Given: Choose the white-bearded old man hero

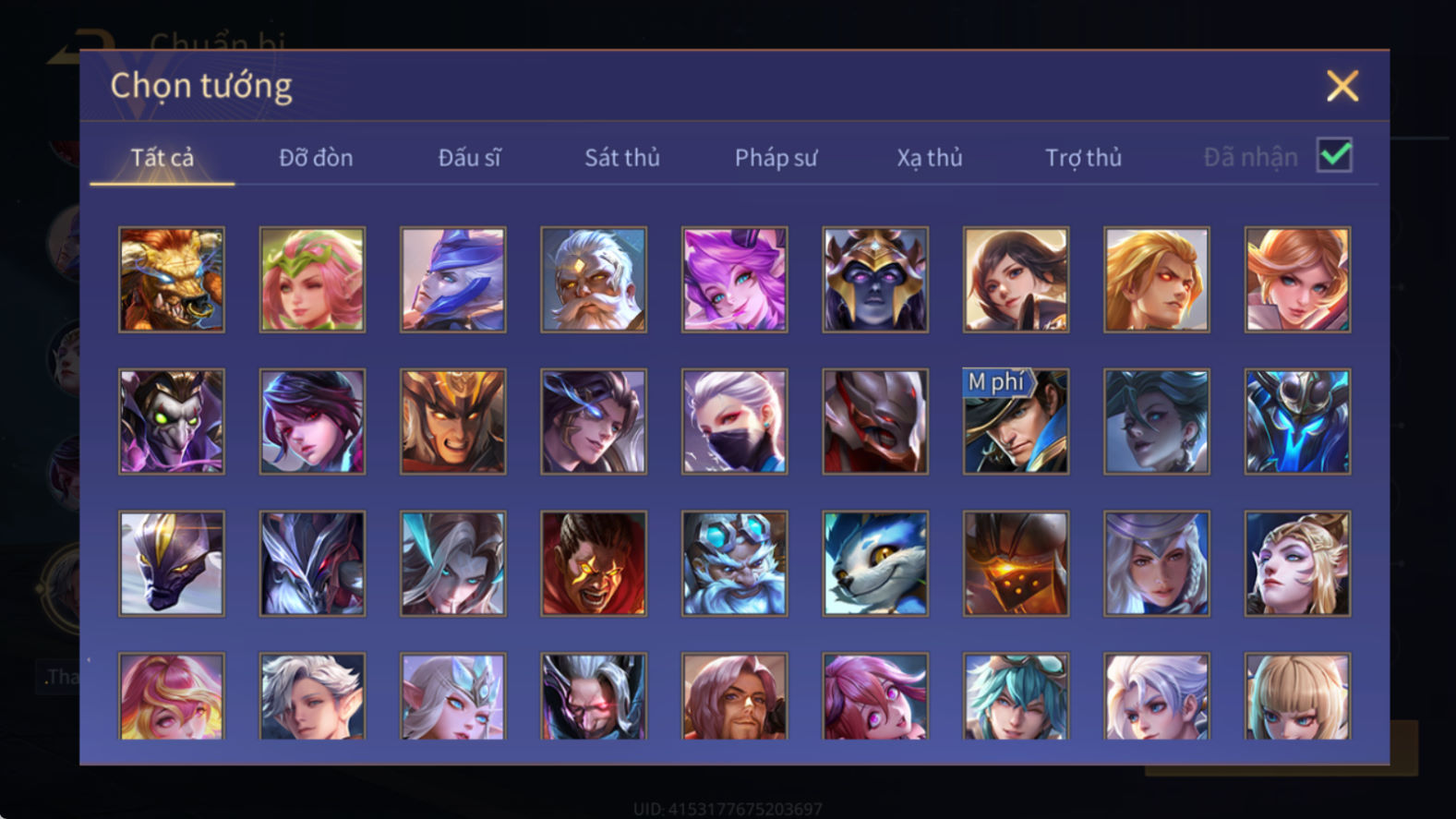Looking at the screenshot, I should 594,280.
